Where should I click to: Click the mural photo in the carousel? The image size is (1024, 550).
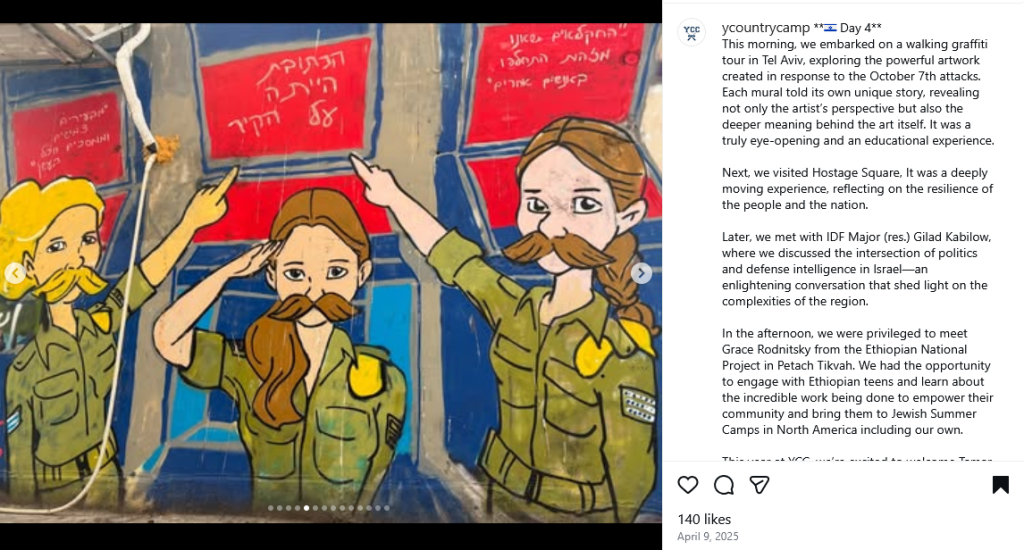[x=330, y=273]
